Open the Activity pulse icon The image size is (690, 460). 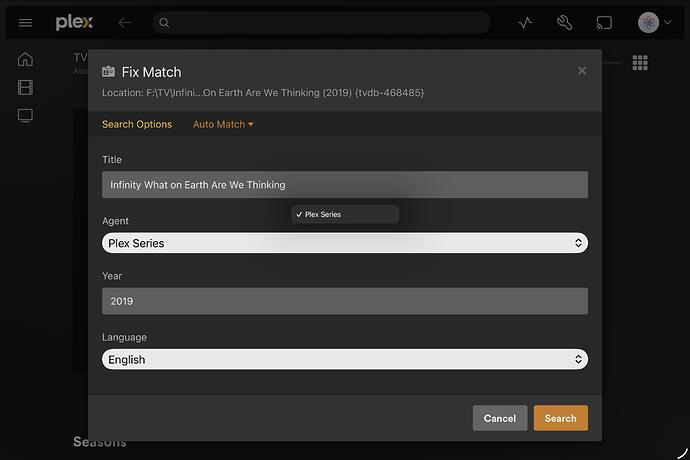pos(525,22)
